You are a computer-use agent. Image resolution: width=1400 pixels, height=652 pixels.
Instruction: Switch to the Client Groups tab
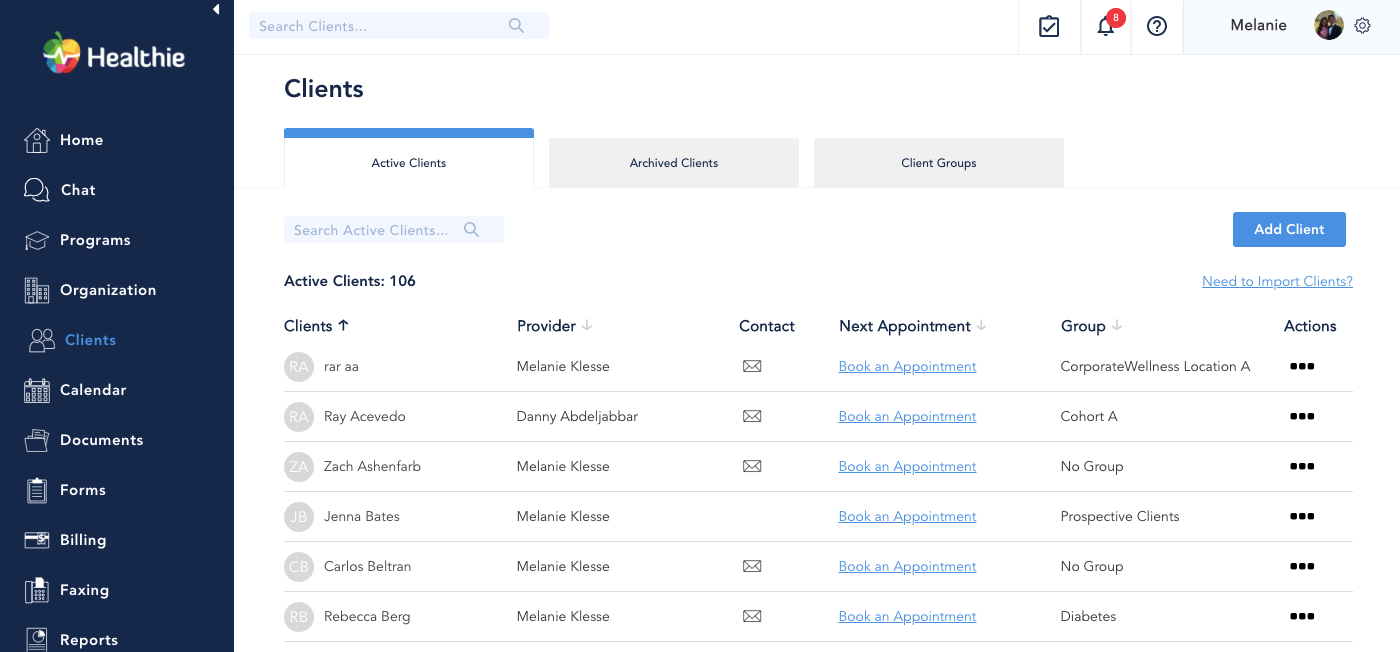pos(938,163)
